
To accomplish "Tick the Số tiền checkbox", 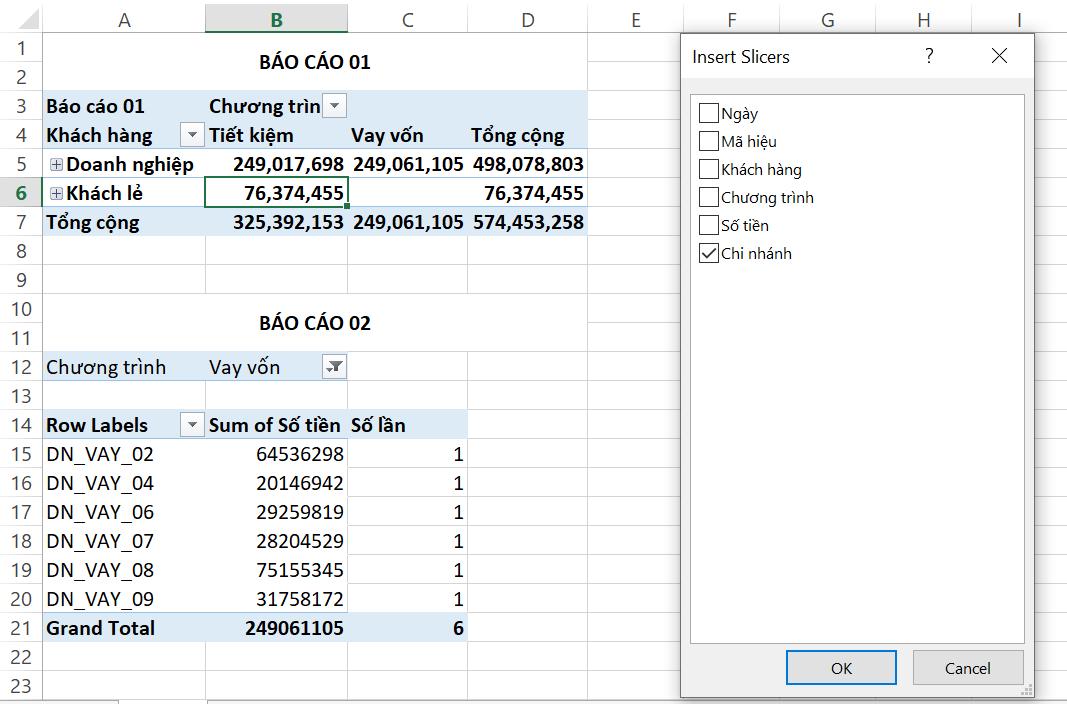I will tap(709, 225).
